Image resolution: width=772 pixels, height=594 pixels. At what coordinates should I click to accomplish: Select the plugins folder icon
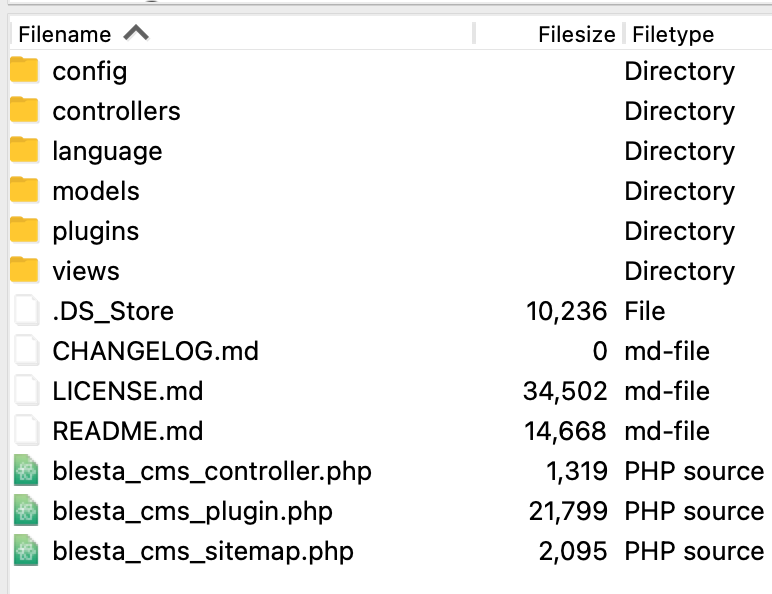24,230
